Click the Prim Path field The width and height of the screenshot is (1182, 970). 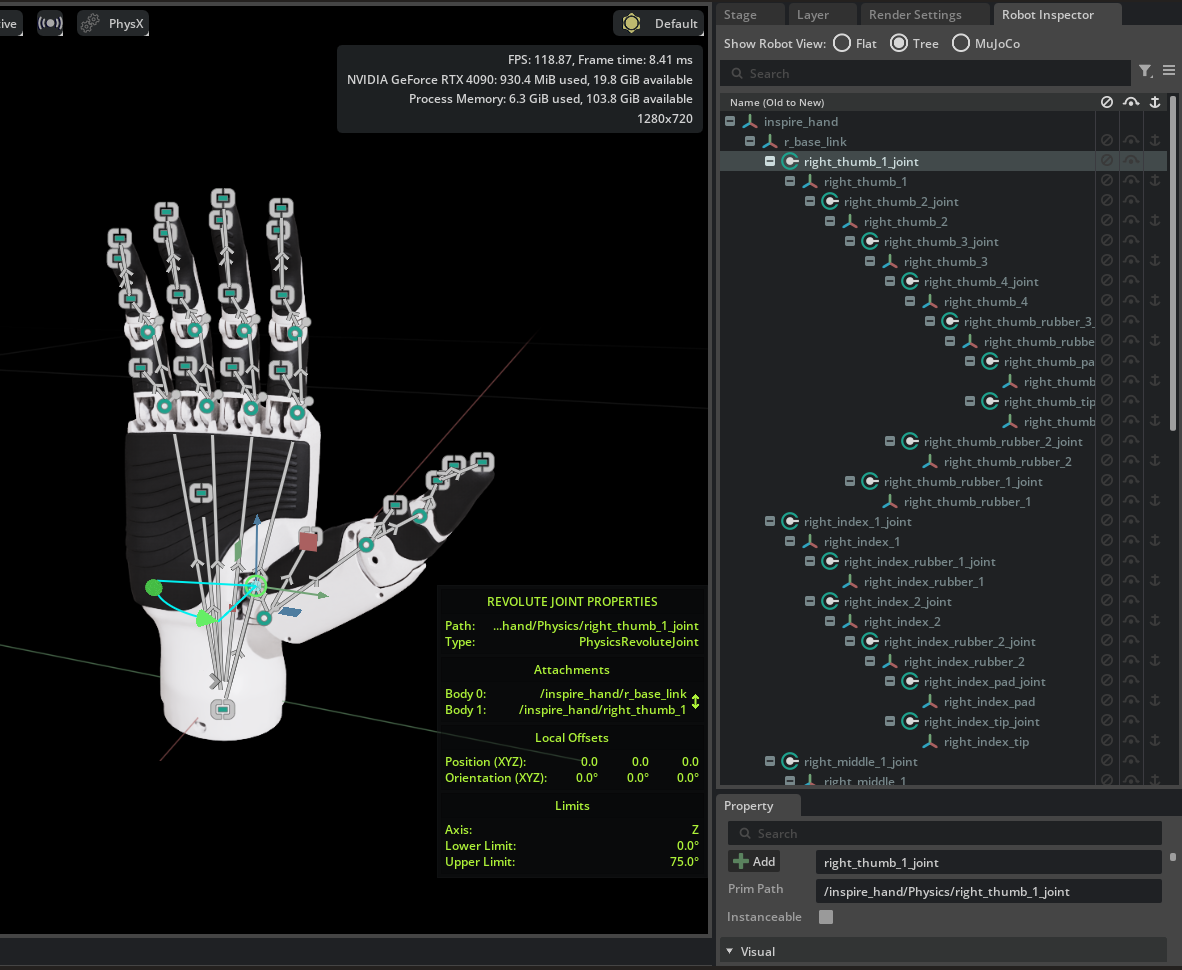pyautogui.click(x=988, y=892)
